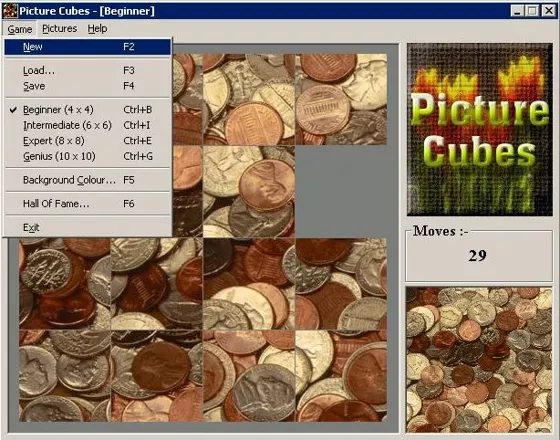
Task: Click the third-row leftmost puzzle tile
Action: click(x=65, y=284)
